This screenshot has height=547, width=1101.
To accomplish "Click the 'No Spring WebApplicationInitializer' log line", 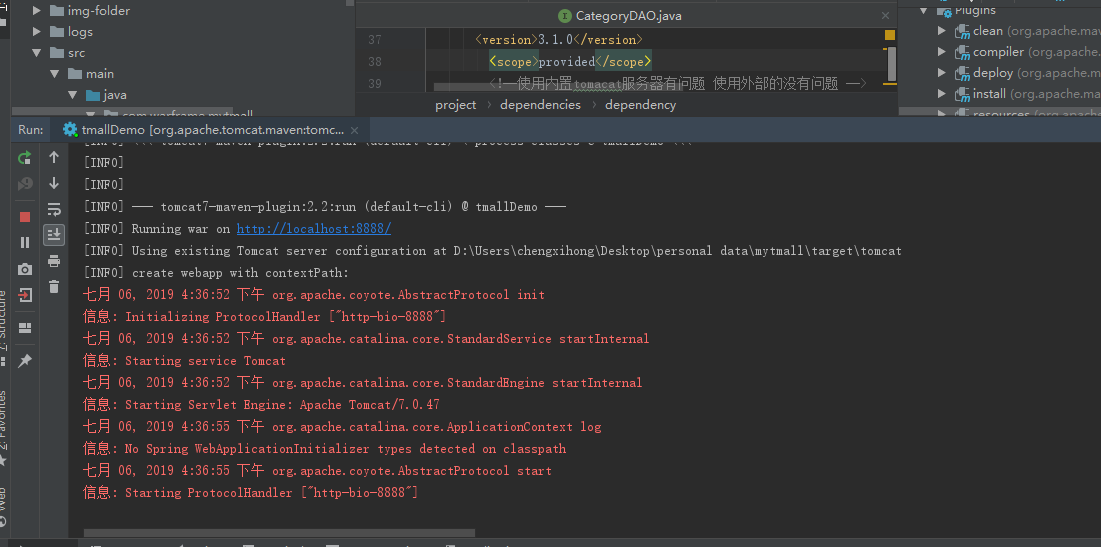I will (x=324, y=449).
